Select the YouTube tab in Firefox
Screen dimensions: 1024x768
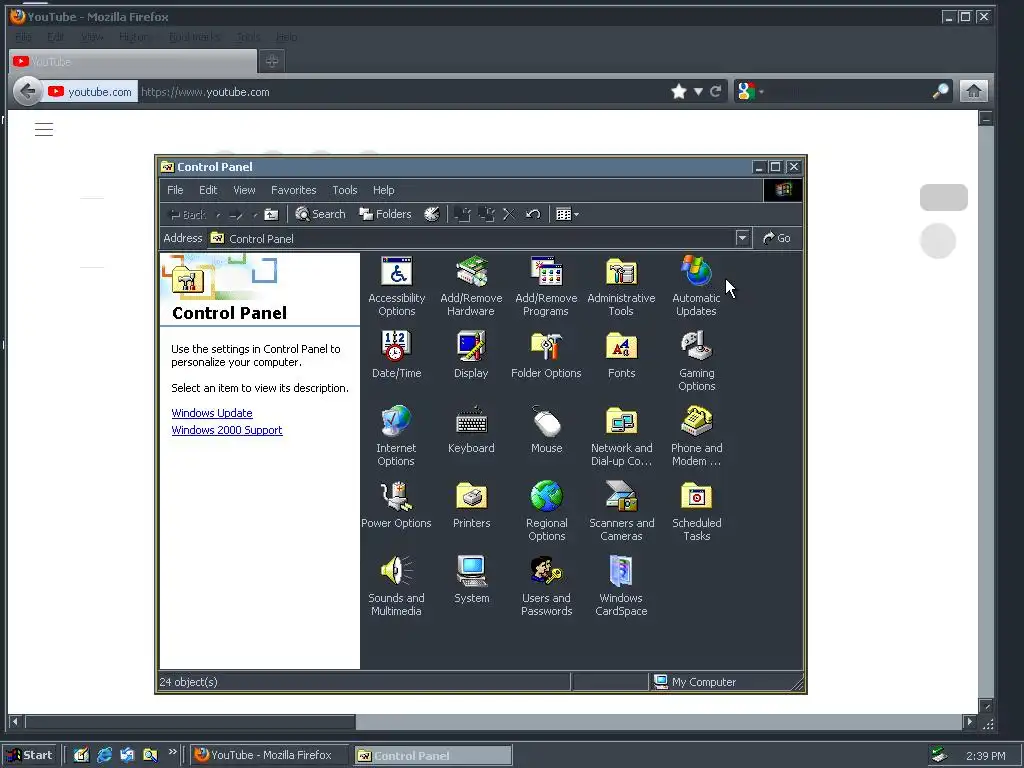click(133, 61)
